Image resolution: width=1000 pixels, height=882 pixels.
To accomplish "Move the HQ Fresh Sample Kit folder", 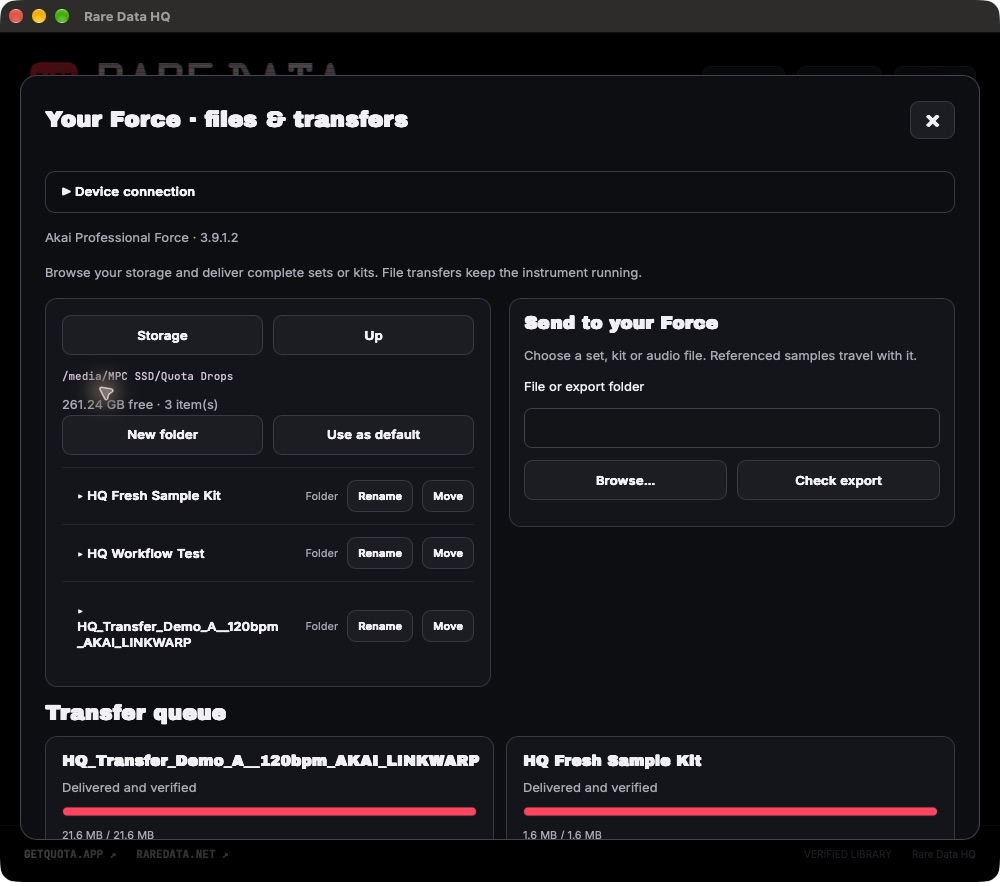I will click(x=448, y=496).
